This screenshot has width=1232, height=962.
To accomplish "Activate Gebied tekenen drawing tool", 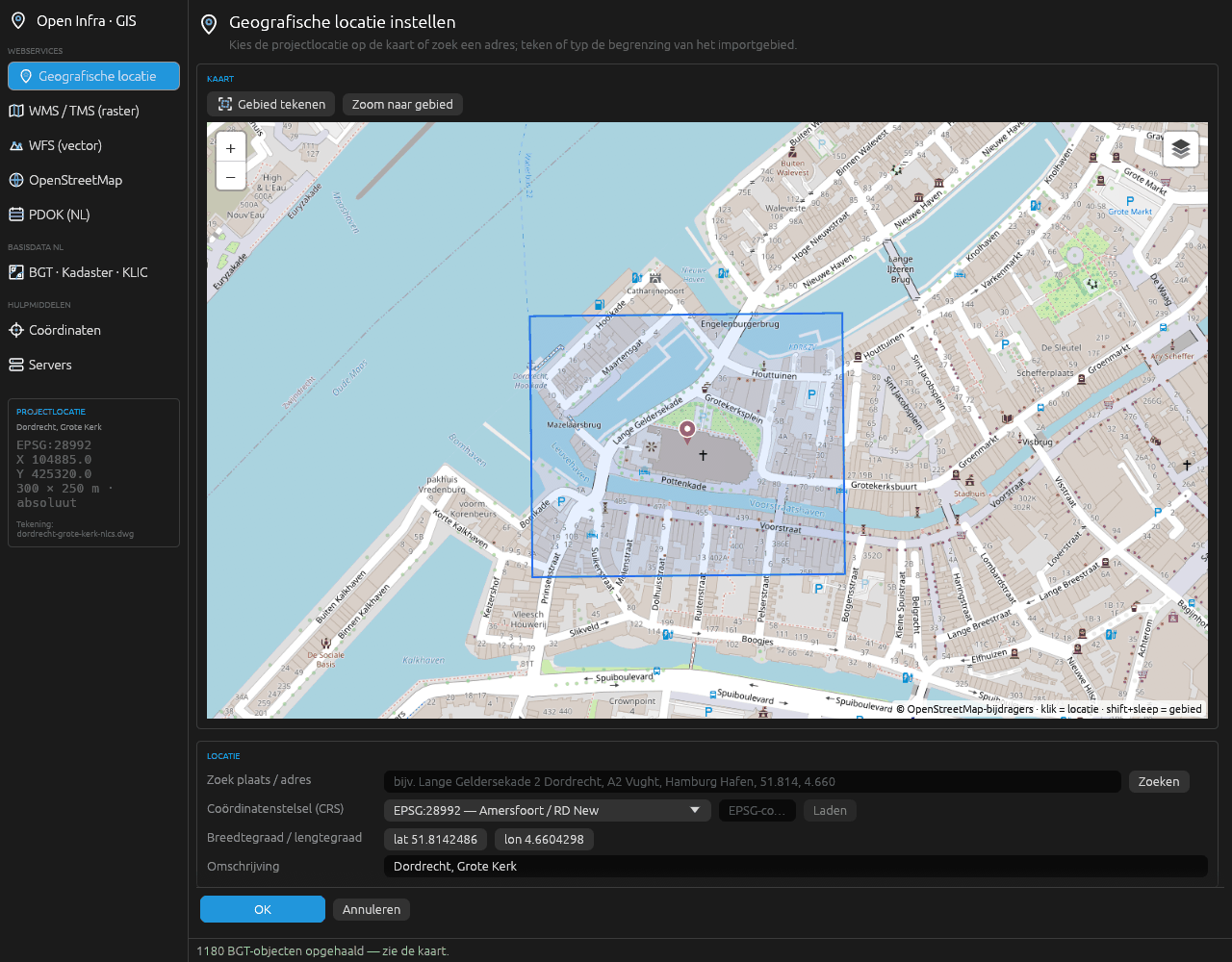I will pos(271,104).
